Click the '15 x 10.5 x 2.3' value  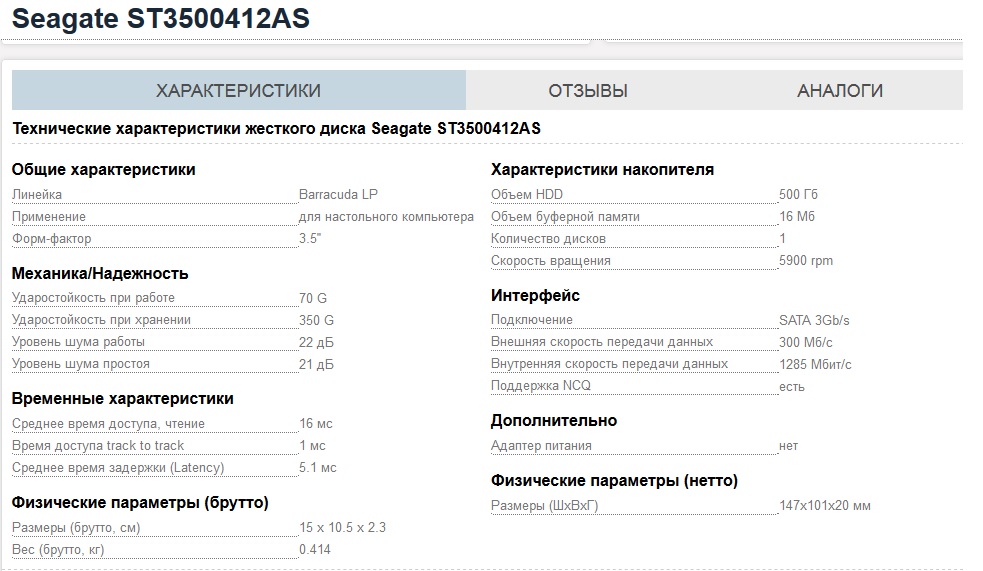point(342,528)
